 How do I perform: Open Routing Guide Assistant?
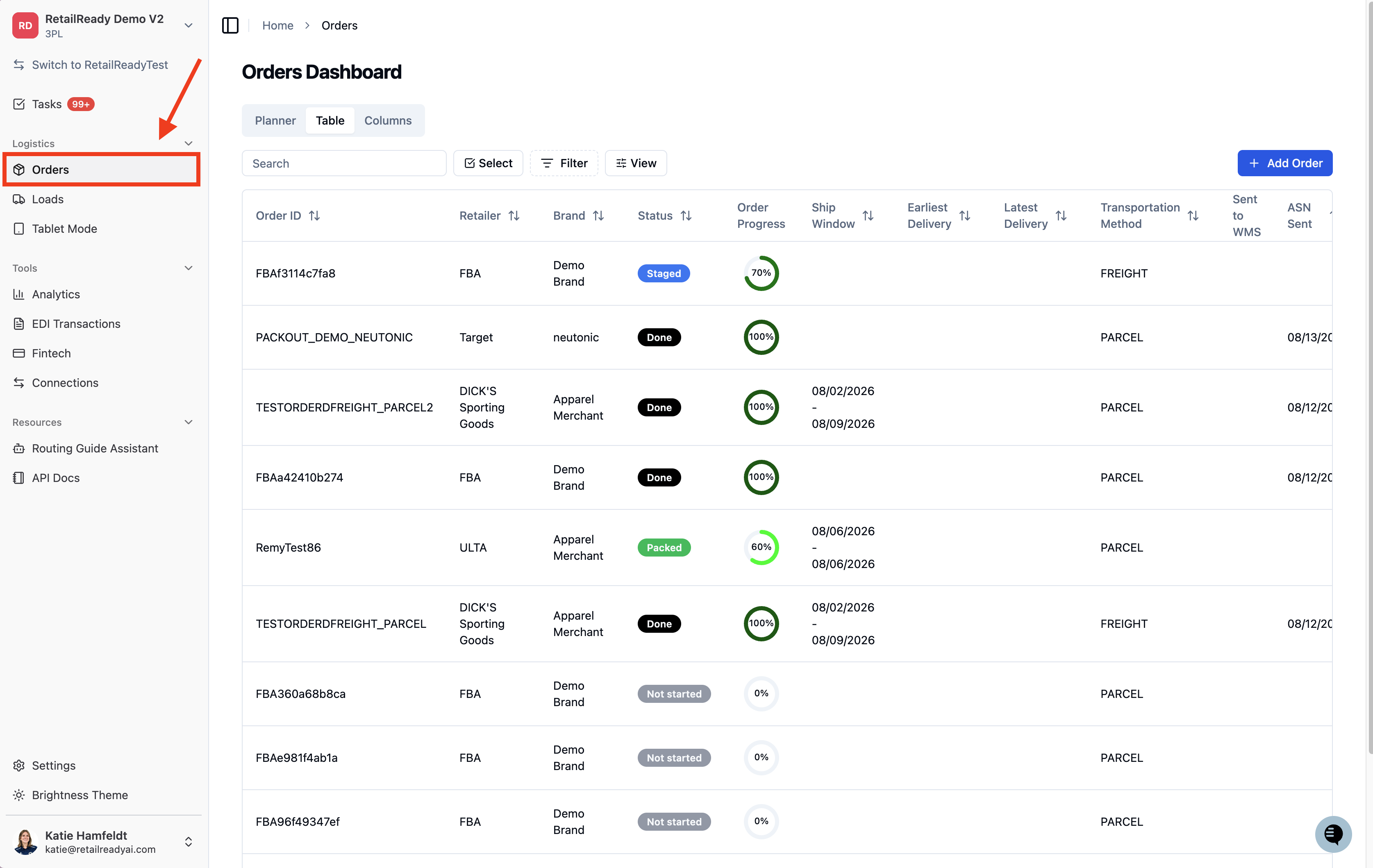point(102,448)
